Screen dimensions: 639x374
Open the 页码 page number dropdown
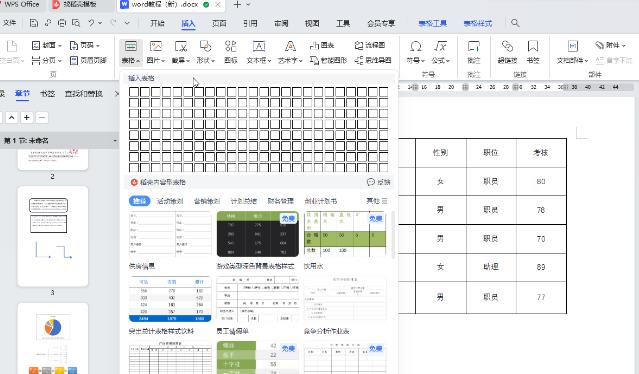point(85,45)
